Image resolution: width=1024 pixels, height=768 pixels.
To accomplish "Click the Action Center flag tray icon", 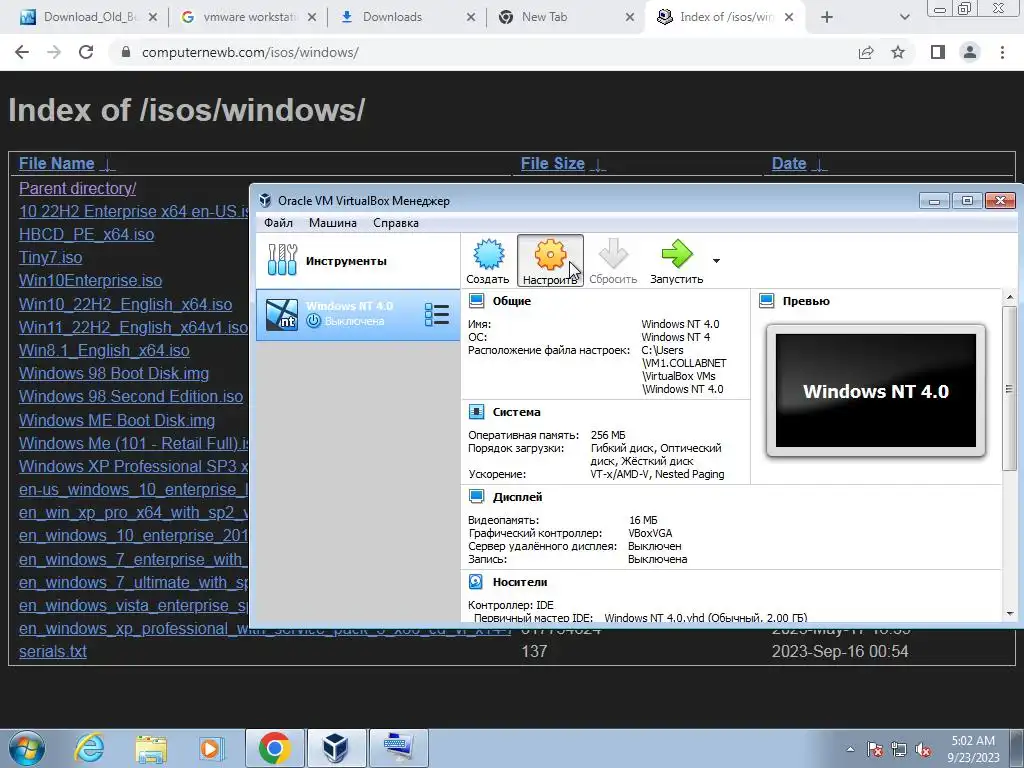I will pyautogui.click(x=875, y=750).
